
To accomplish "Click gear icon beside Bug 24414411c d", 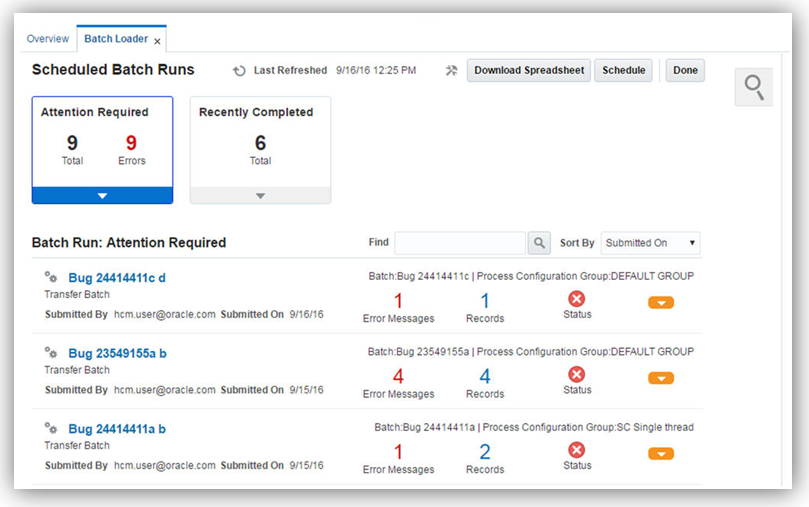I will (51, 277).
